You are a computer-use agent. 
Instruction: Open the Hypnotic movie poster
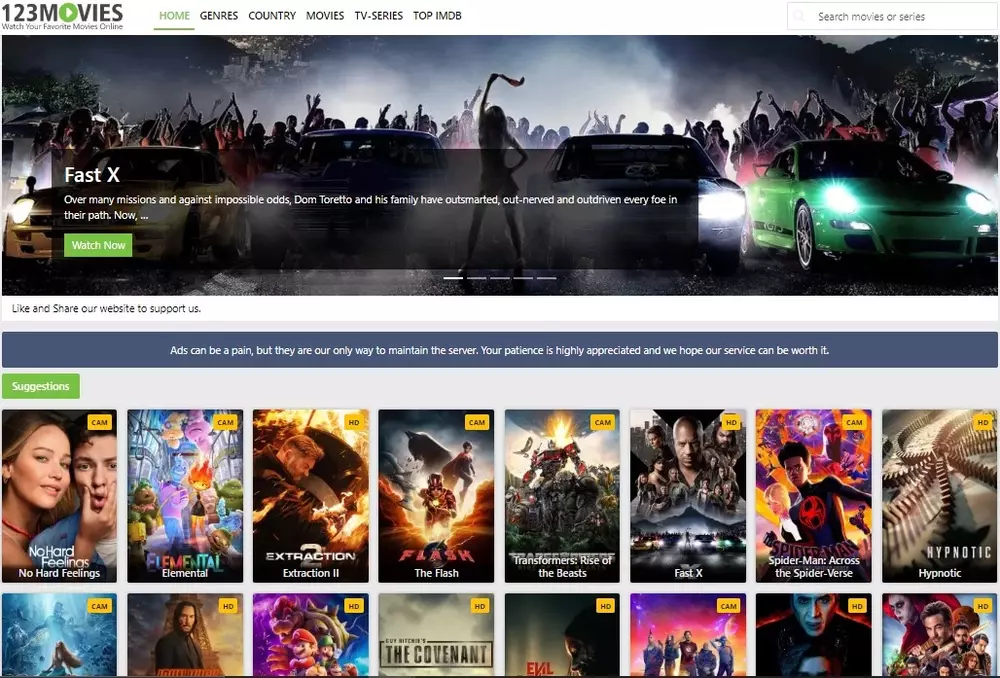pyautogui.click(x=940, y=496)
